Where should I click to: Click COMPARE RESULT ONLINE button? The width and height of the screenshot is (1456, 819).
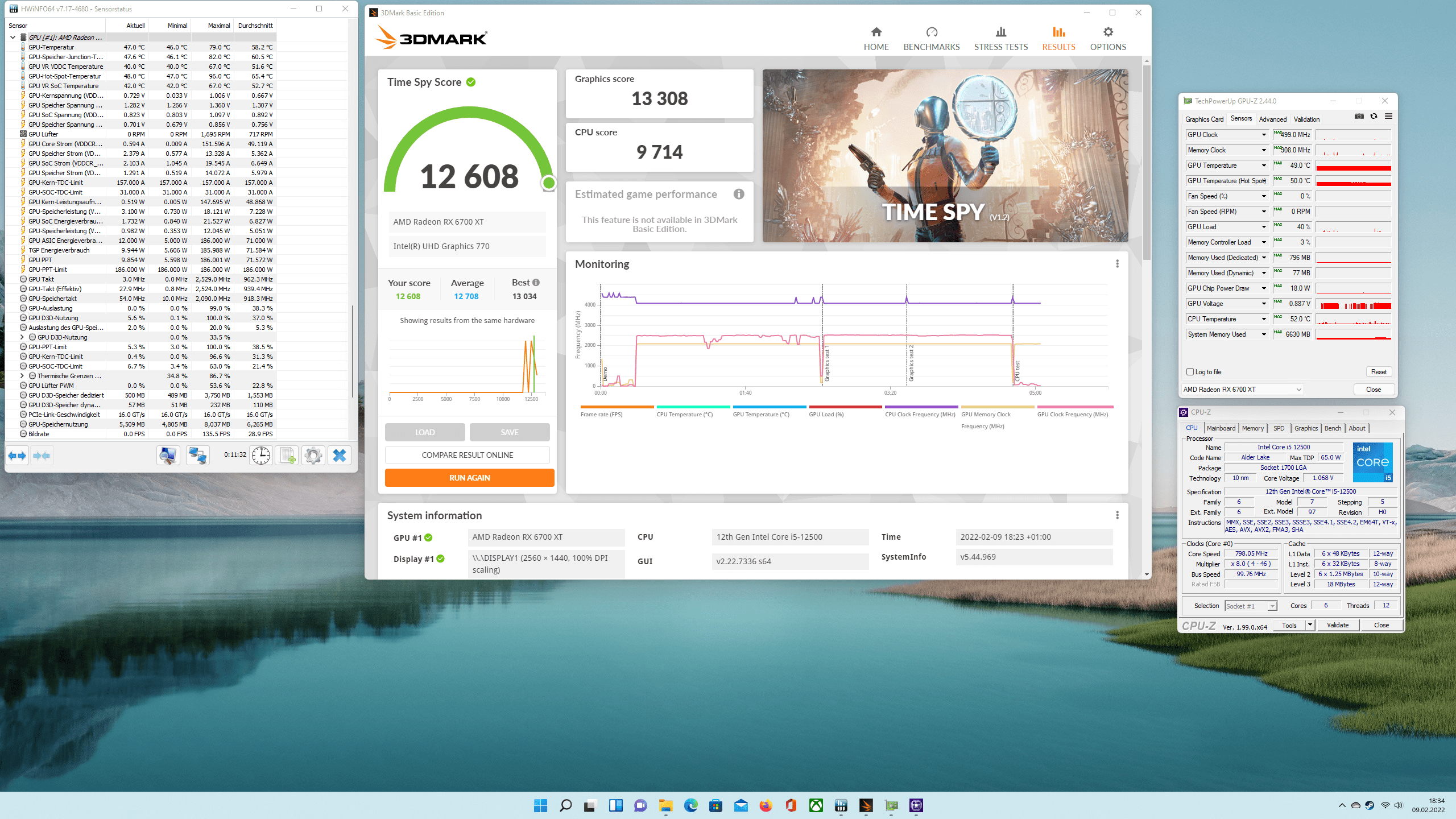click(x=467, y=455)
